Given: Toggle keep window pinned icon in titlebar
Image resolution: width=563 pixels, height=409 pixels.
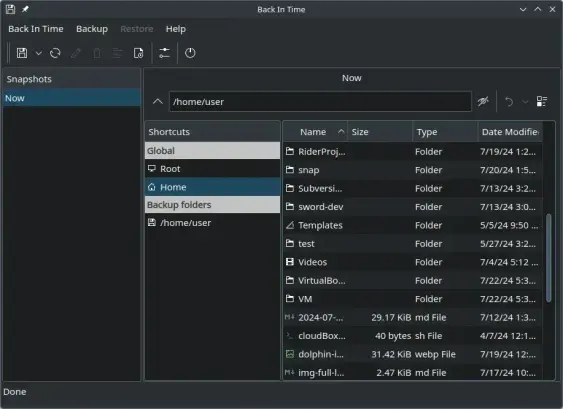Looking at the screenshot, I should [x=25, y=9].
